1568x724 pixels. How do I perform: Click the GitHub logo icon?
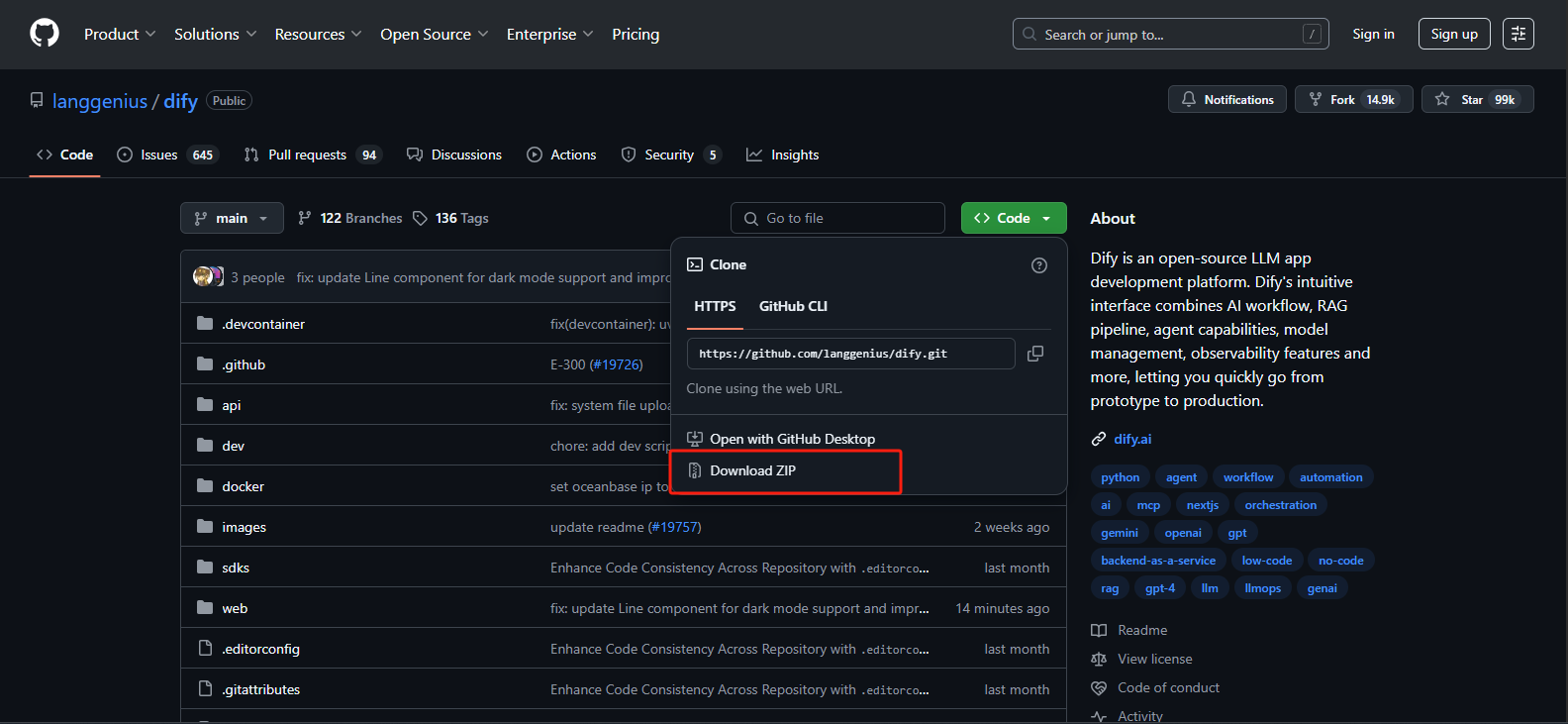(x=45, y=34)
